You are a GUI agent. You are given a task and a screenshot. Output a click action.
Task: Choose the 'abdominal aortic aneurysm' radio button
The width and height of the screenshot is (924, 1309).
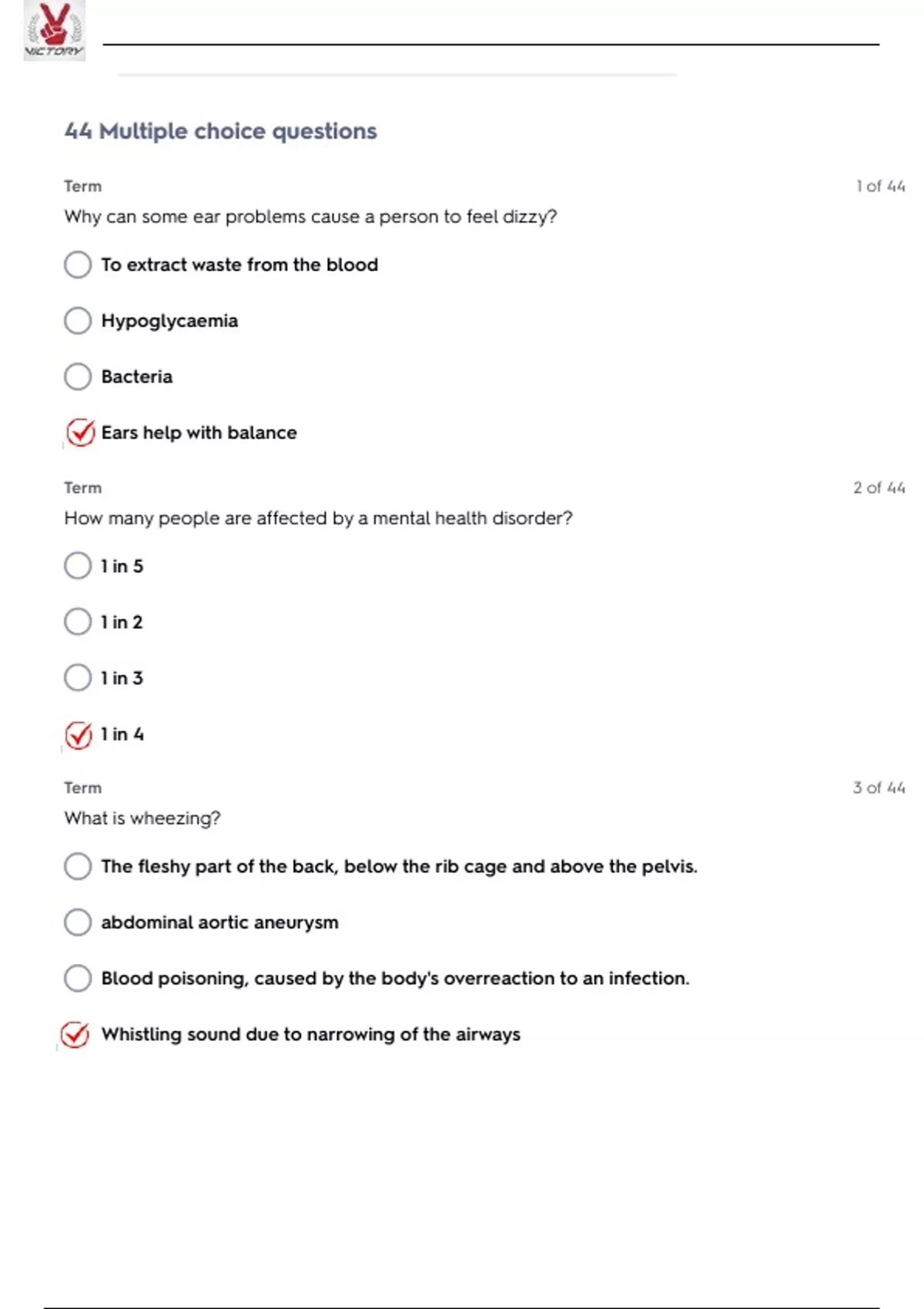pos(78,922)
